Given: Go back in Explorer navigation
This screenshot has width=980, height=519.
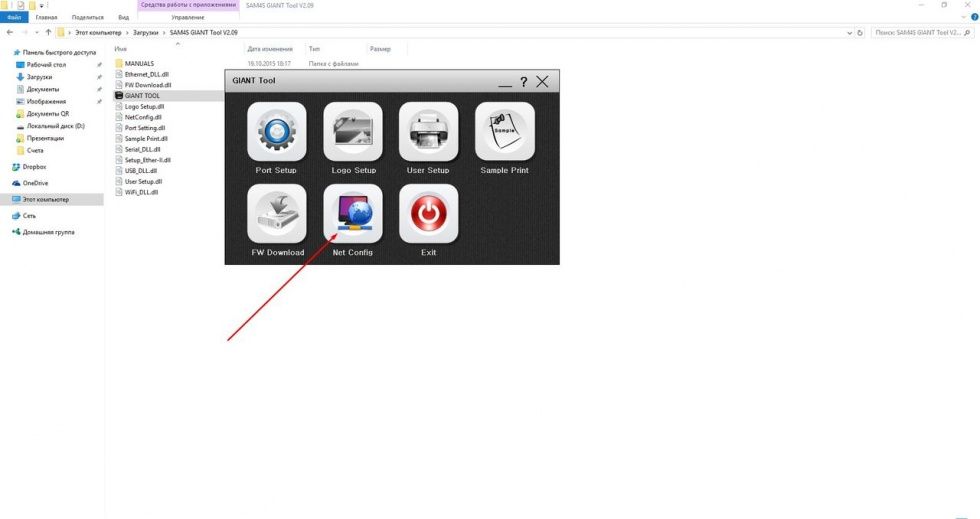Looking at the screenshot, I should tap(9, 33).
